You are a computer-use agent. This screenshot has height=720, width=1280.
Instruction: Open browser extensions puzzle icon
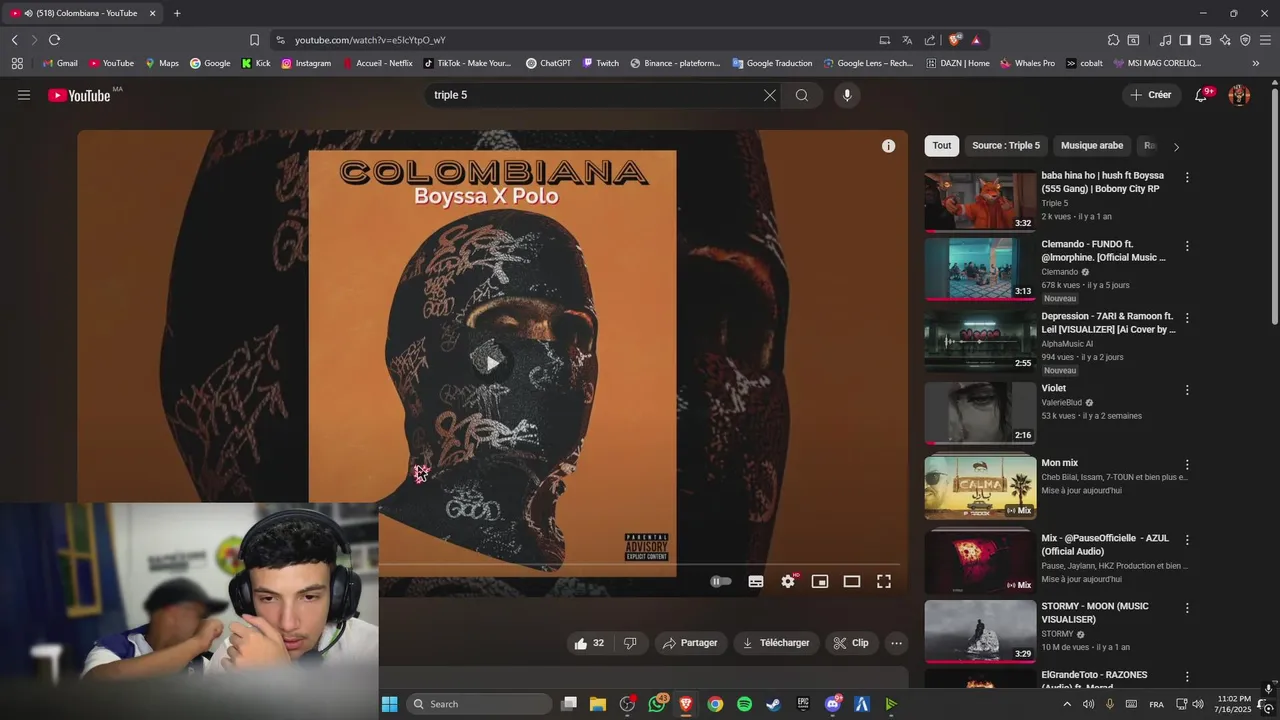pos(1113,40)
